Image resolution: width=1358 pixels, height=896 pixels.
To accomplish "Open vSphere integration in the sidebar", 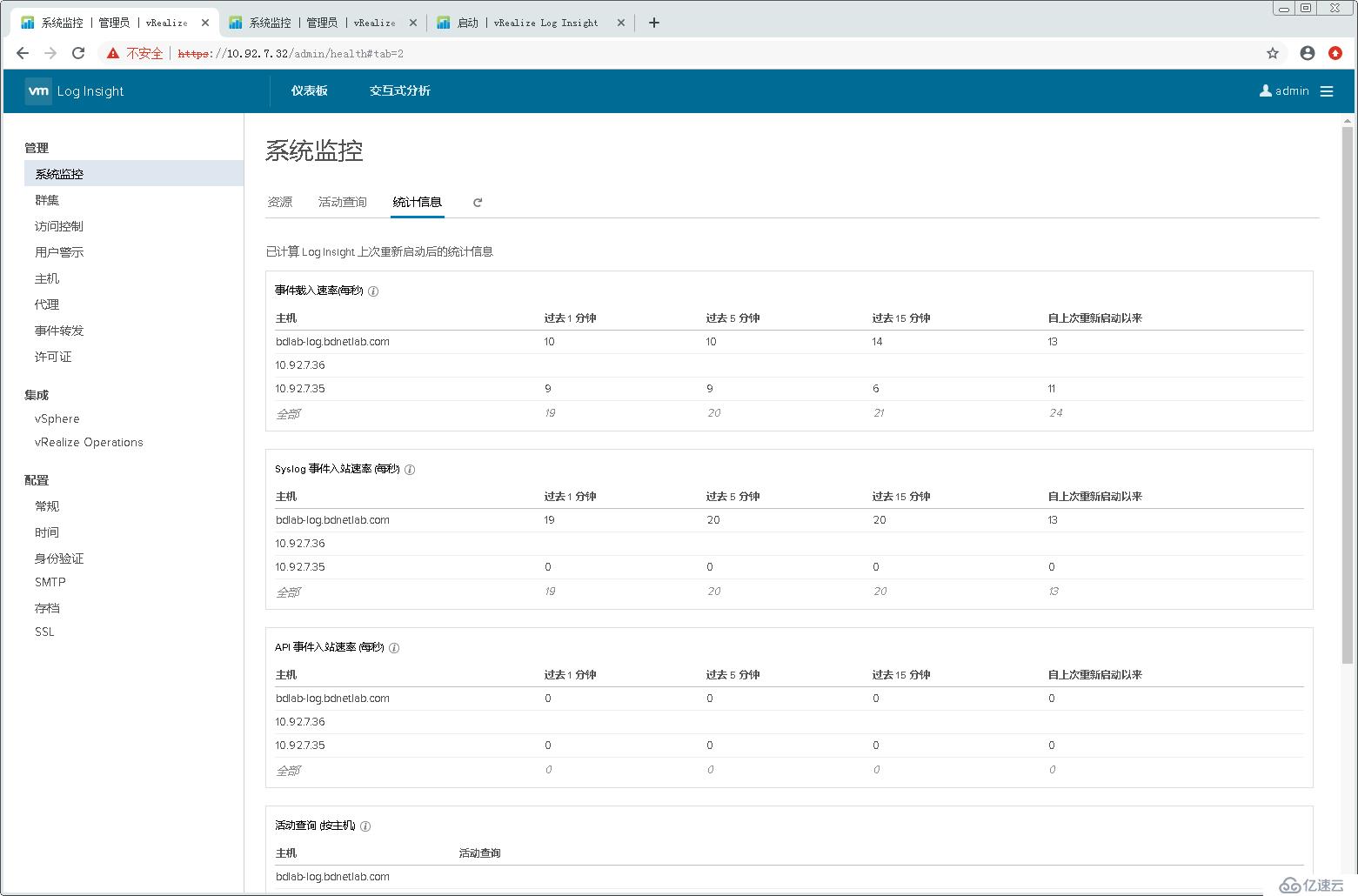I will [x=57, y=418].
